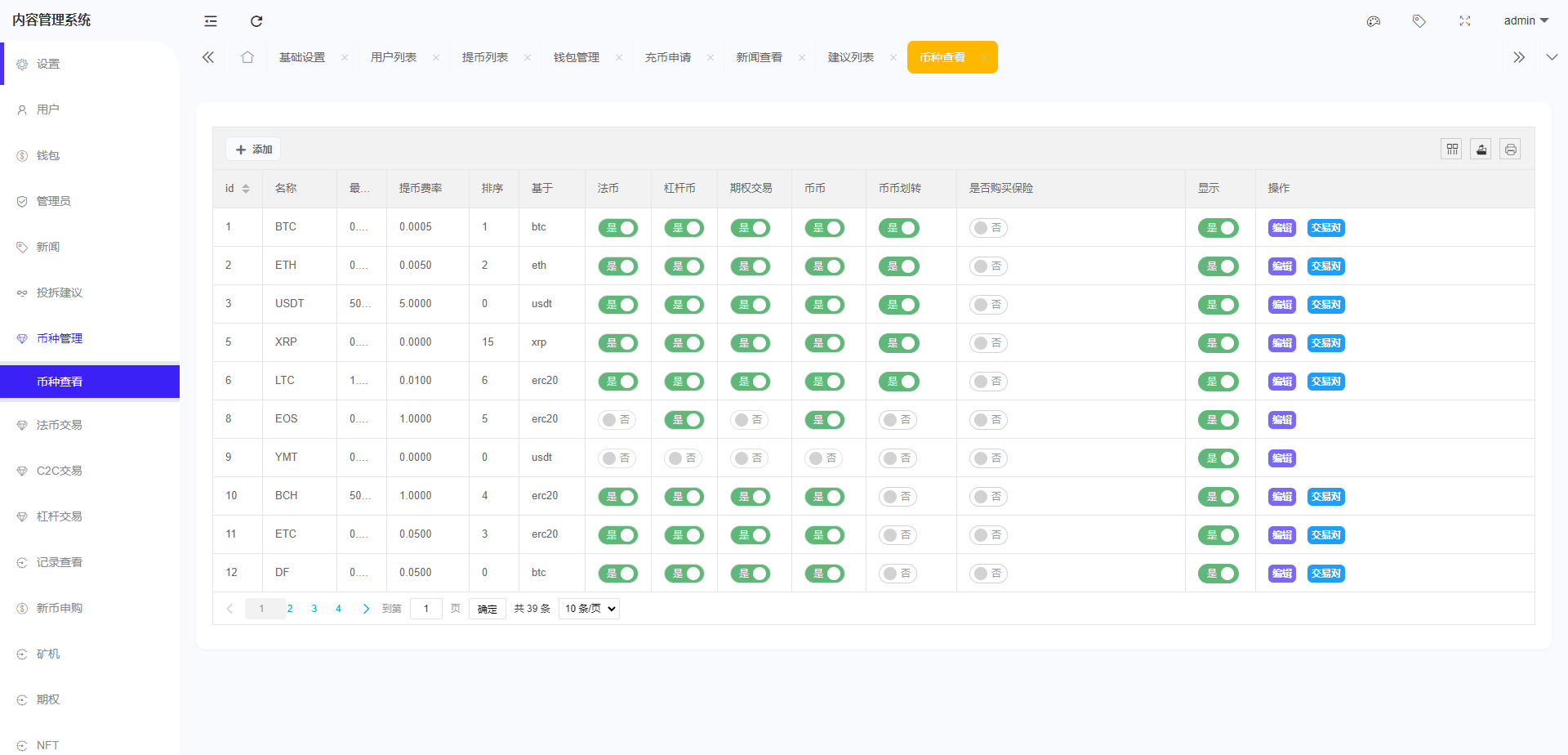Expand the tab actions chevron dropdown

[x=1552, y=57]
